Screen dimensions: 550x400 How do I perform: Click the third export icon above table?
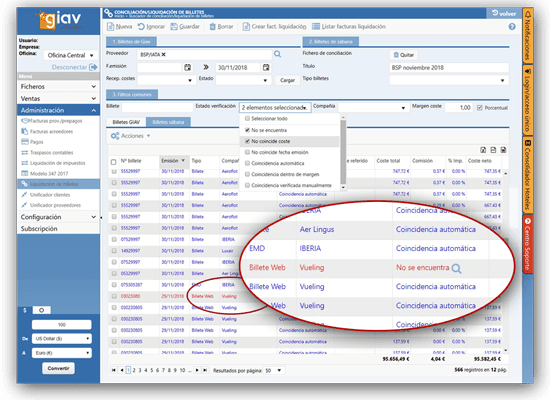pyautogui.click(x=503, y=150)
